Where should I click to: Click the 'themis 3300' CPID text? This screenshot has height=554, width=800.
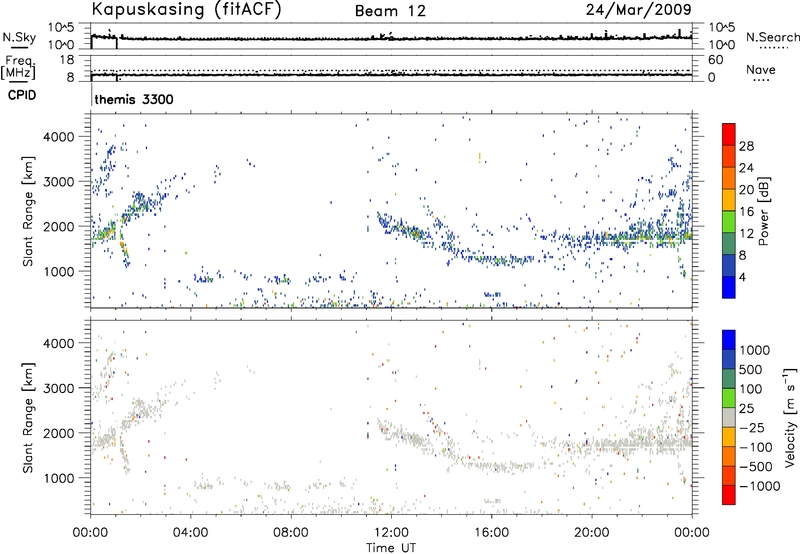click(x=134, y=99)
